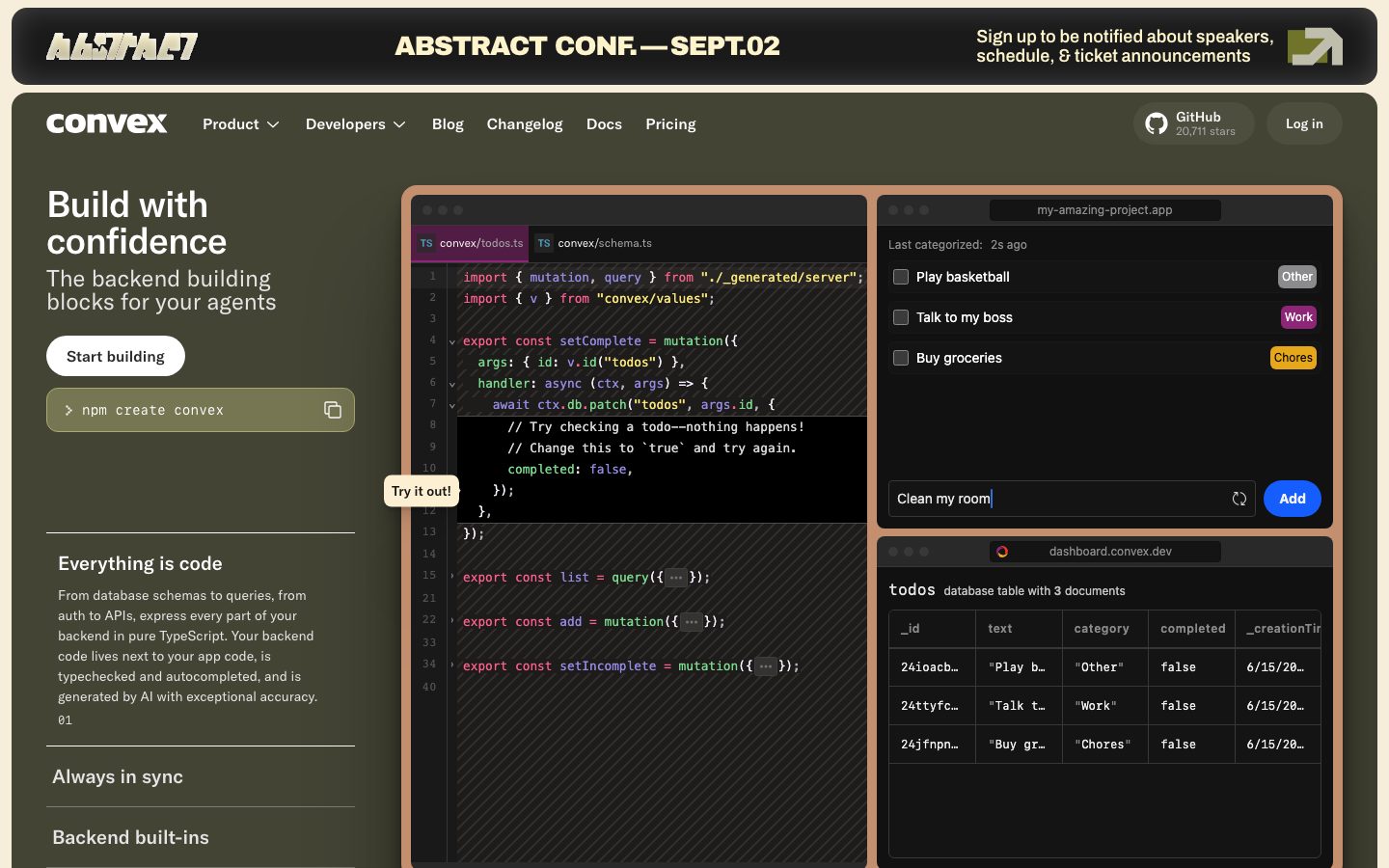Click the category column header

click(1105, 629)
